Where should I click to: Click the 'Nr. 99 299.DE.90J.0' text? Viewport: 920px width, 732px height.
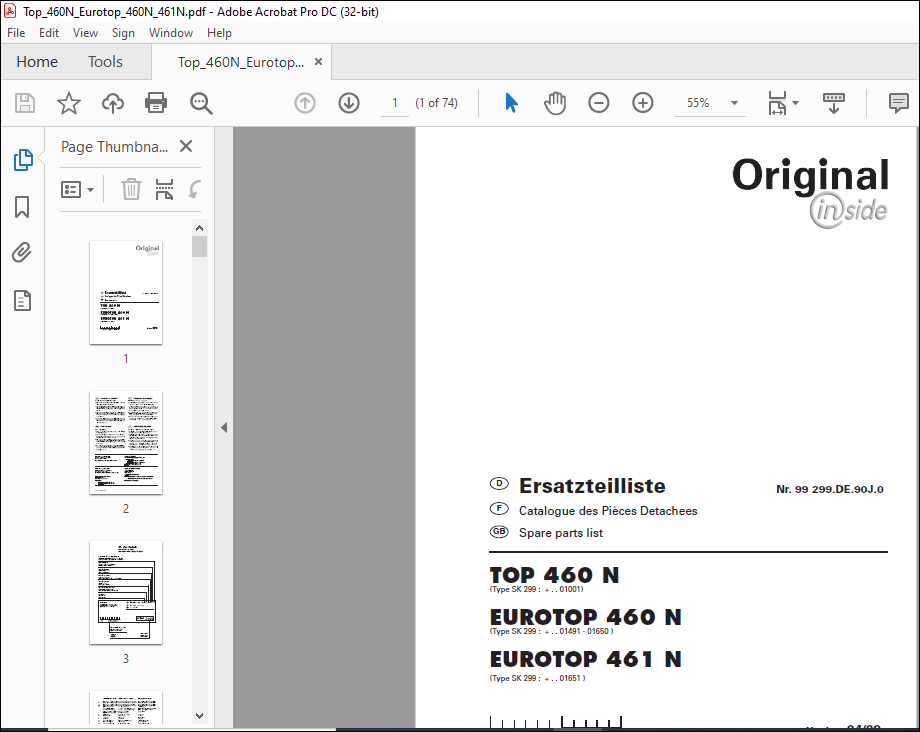[x=830, y=489]
